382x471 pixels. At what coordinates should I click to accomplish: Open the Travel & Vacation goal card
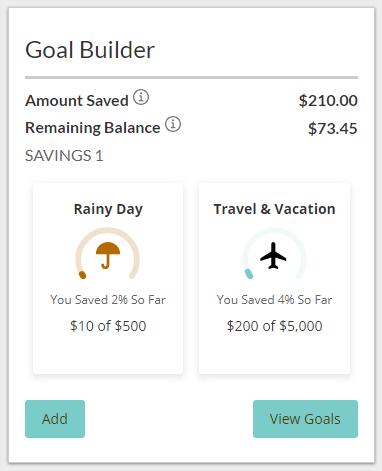pyautogui.click(x=274, y=278)
